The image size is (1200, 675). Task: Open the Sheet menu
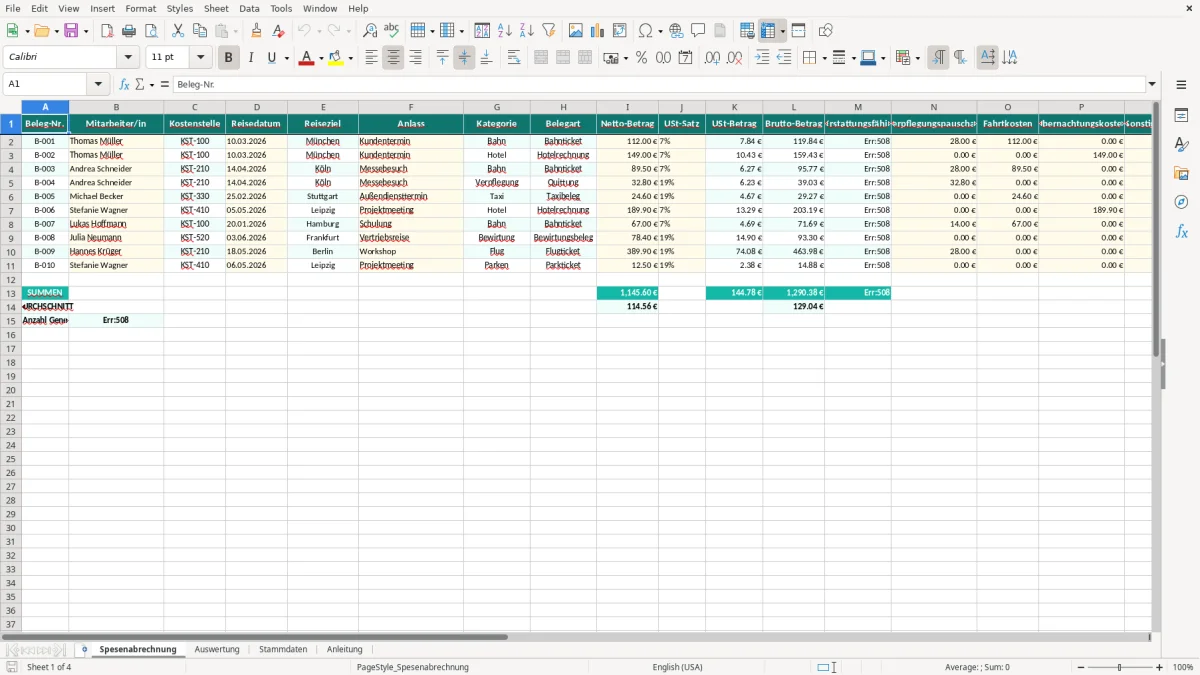tap(216, 8)
